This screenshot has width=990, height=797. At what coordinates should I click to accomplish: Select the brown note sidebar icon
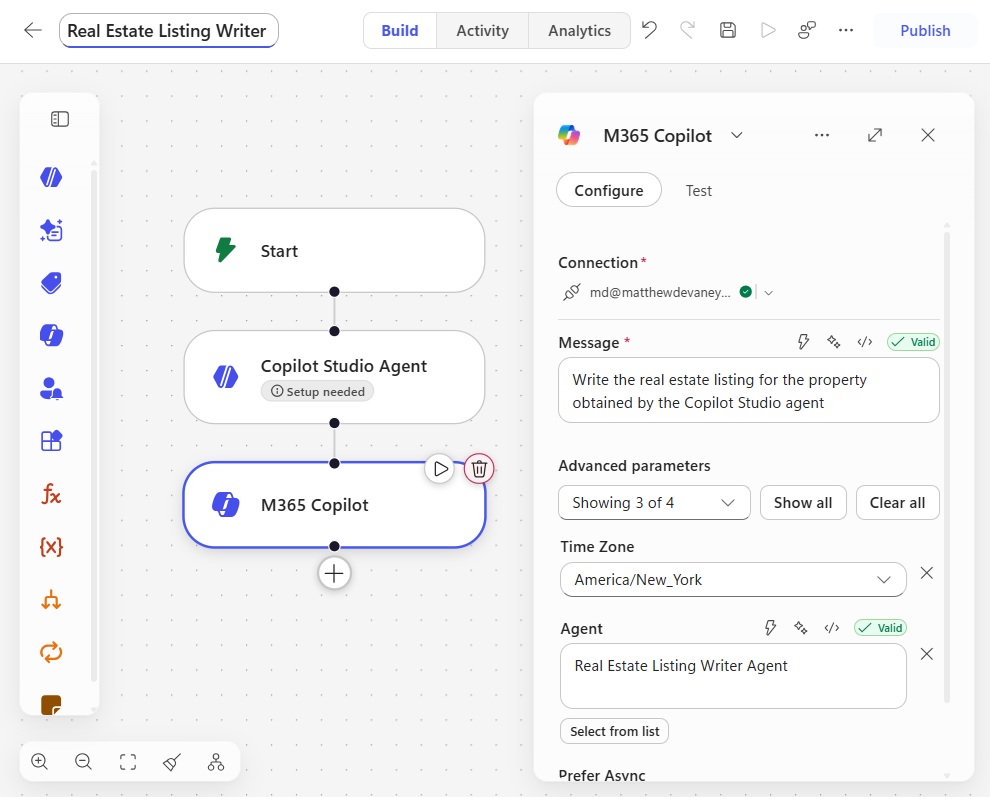[x=51, y=704]
